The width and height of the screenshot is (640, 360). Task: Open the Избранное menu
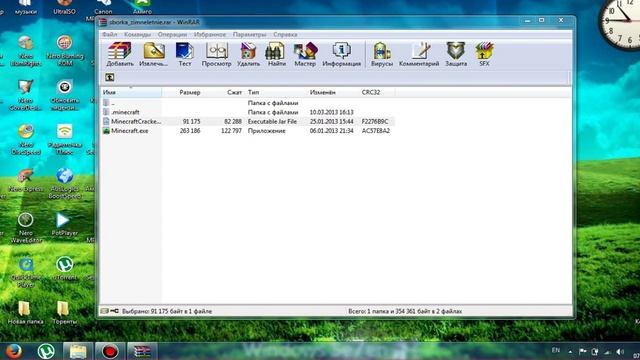click(210, 34)
